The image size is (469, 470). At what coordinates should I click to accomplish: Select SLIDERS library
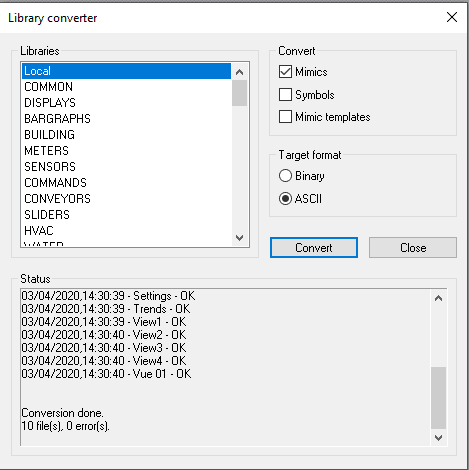[x=126, y=215]
